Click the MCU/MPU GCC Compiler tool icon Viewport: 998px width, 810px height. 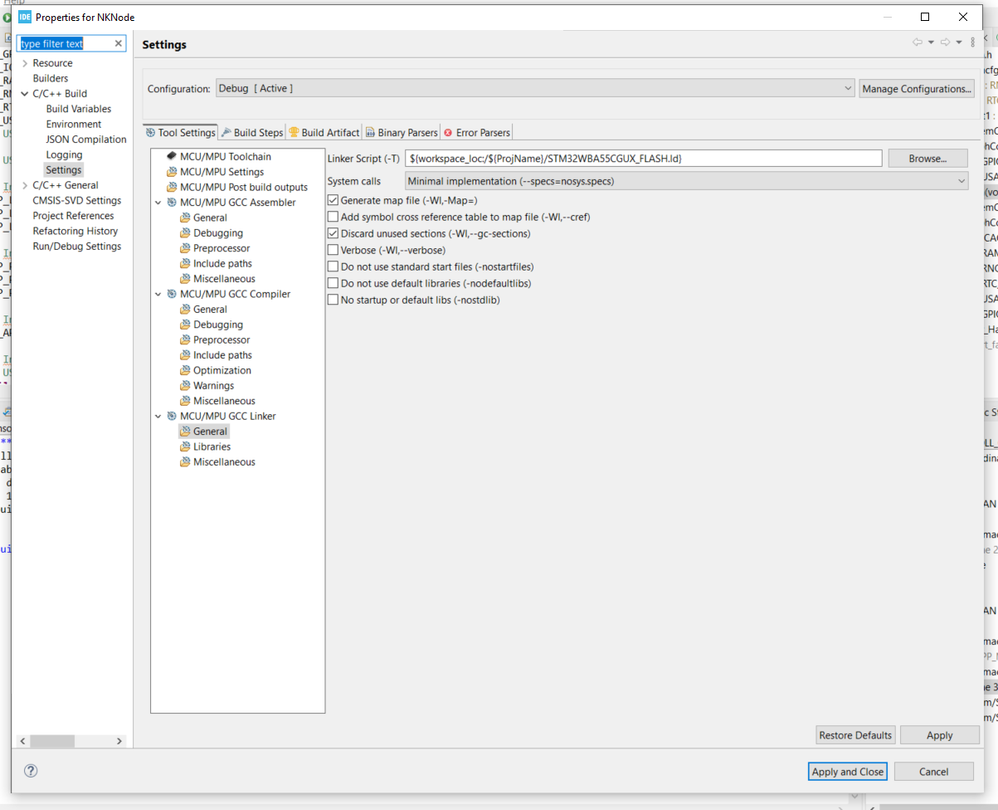point(171,293)
